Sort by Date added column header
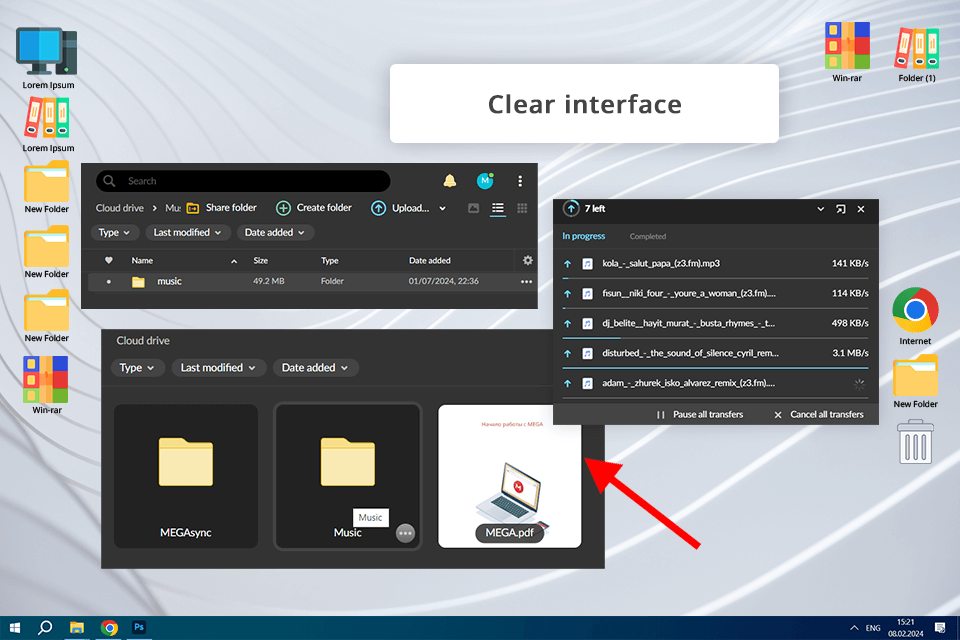960x640 pixels. tap(430, 260)
